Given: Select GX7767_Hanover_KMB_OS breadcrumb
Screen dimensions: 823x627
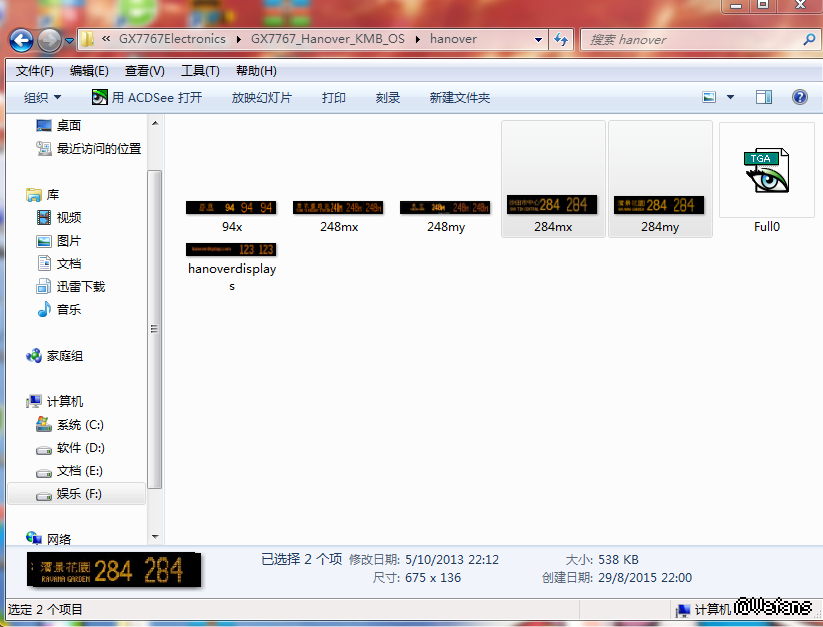Looking at the screenshot, I should click(328, 39).
